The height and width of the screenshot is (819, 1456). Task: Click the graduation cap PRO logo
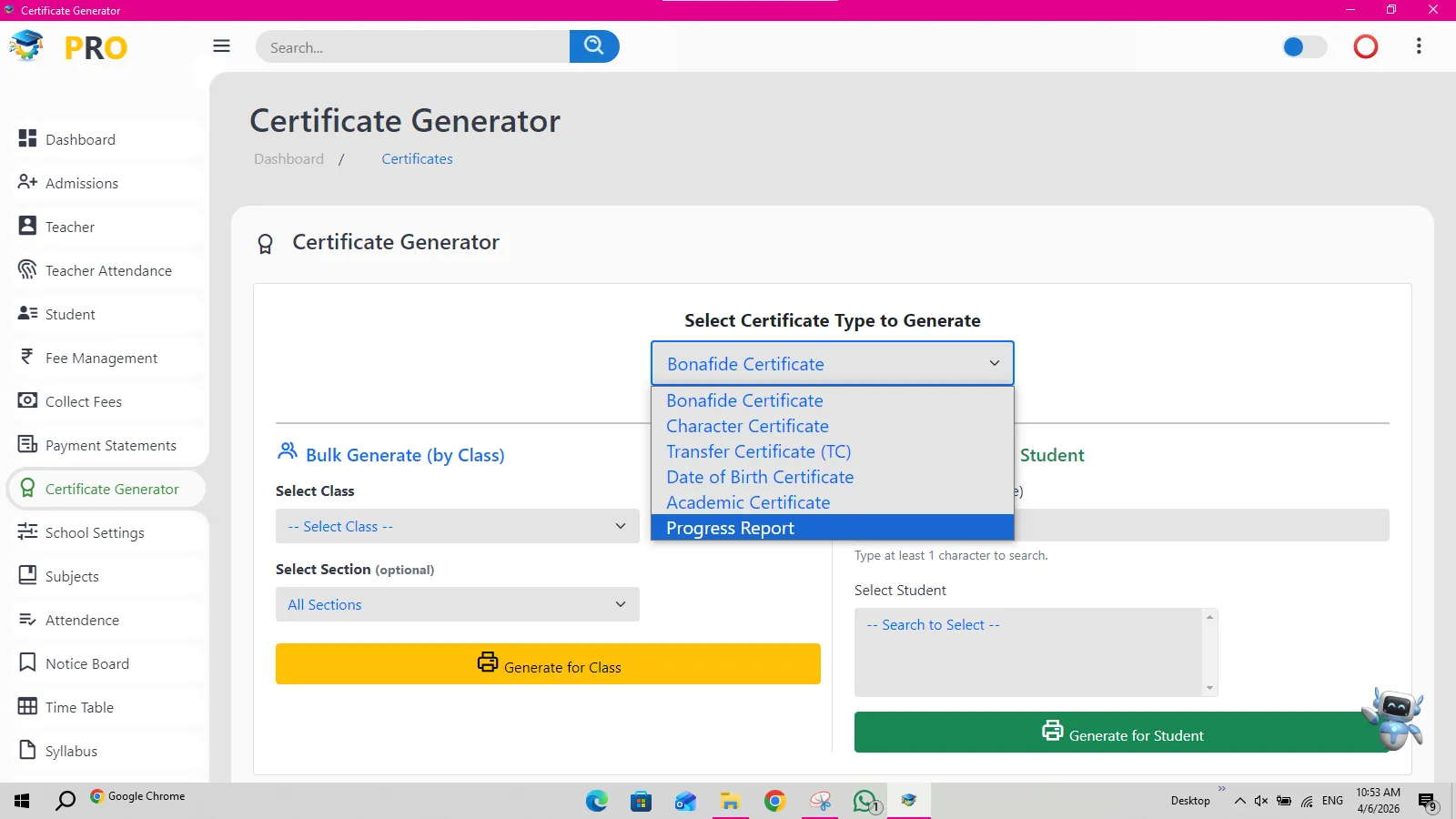(68, 46)
